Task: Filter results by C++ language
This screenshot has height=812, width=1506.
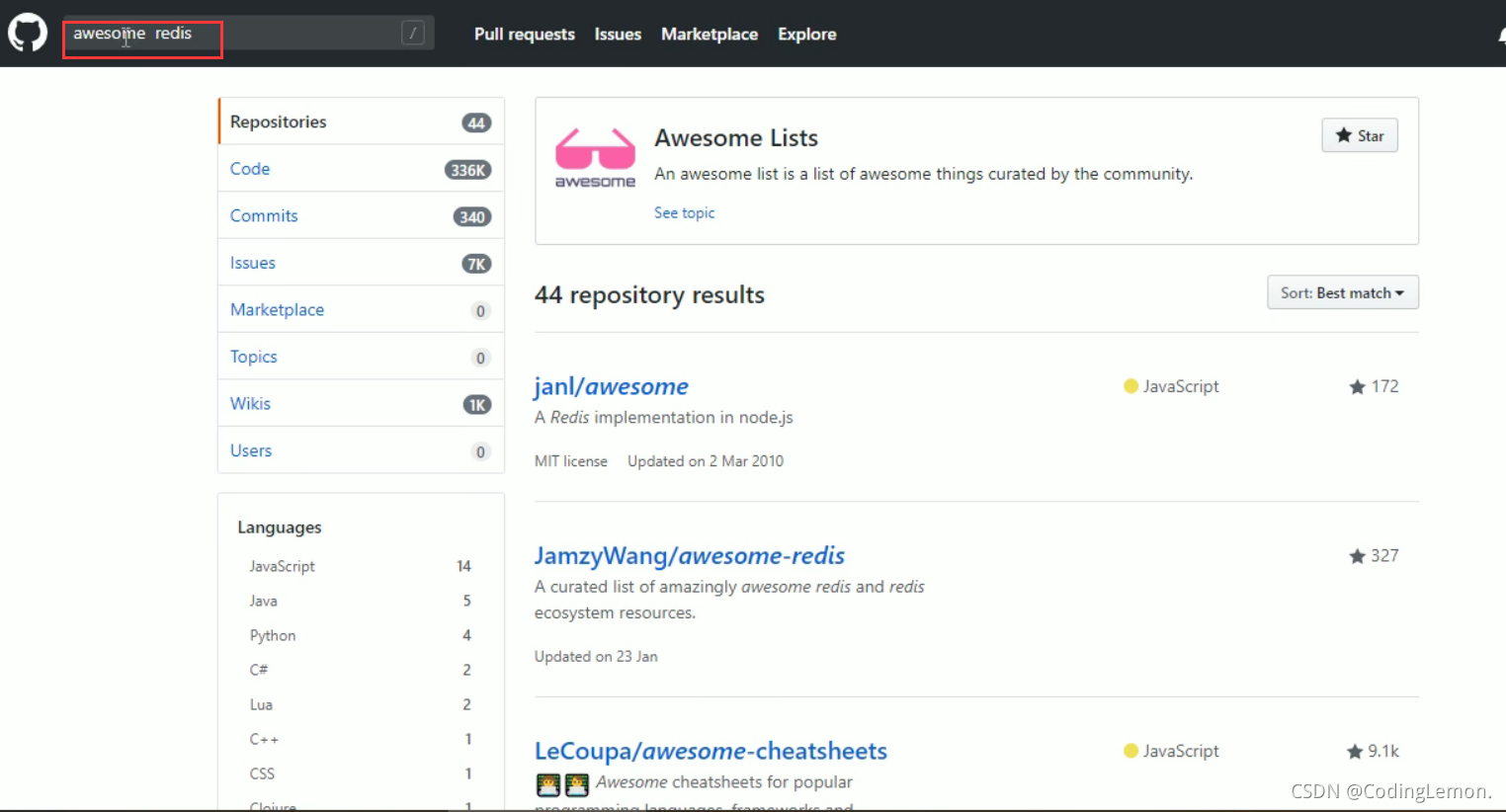Action: click(x=361, y=739)
